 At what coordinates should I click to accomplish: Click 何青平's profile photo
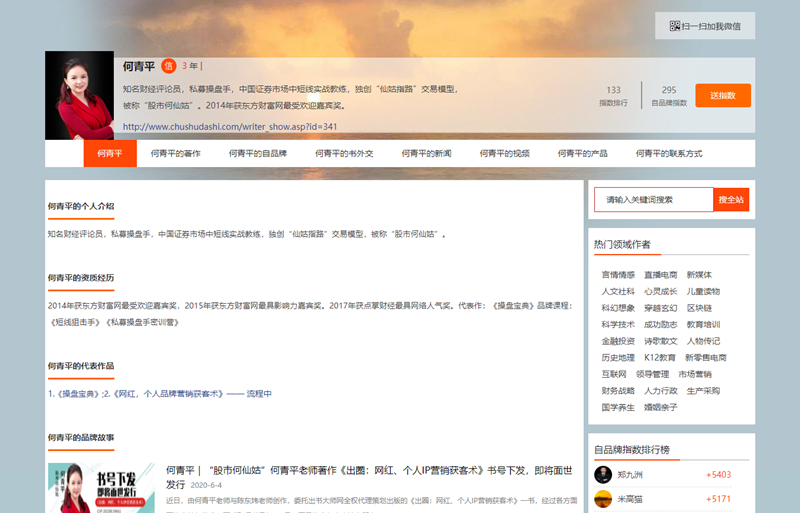(x=79, y=95)
